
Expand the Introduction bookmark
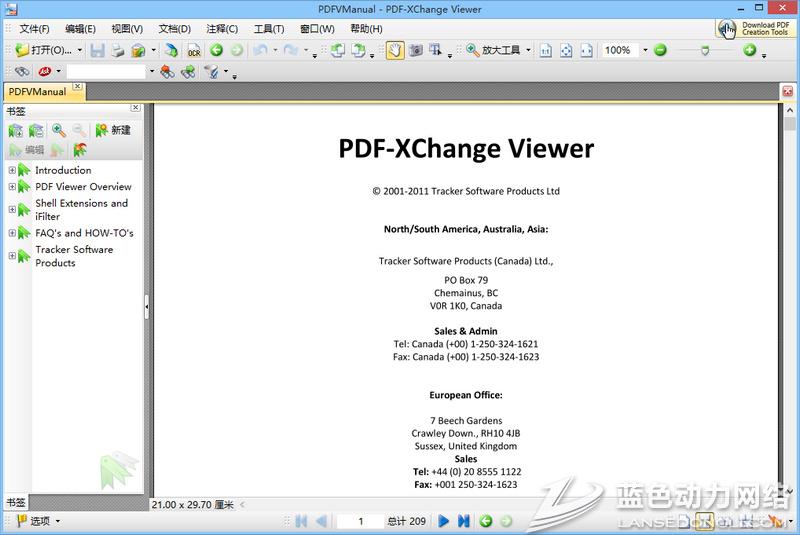[x=12, y=170]
